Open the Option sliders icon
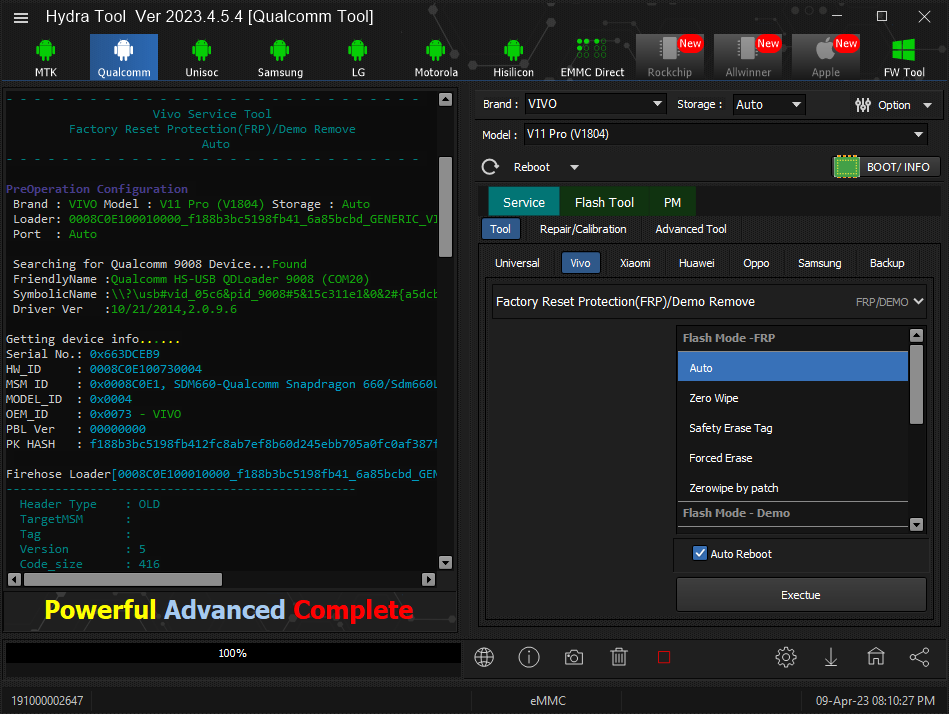The height and width of the screenshot is (714, 949). pyautogui.click(x=863, y=105)
